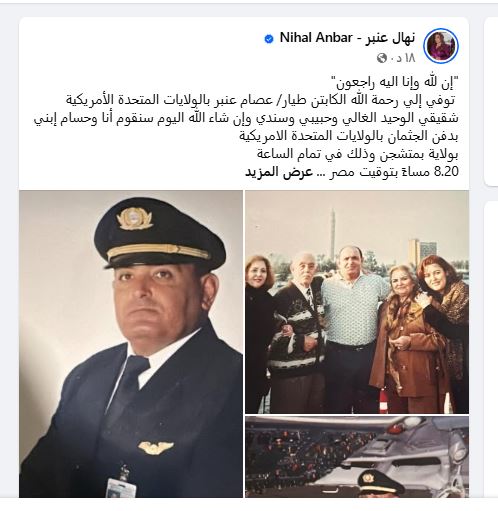The height and width of the screenshot is (511, 498).
Task: Click the opening line إن لله وإنا اليه راجعون
Action: 394,82
